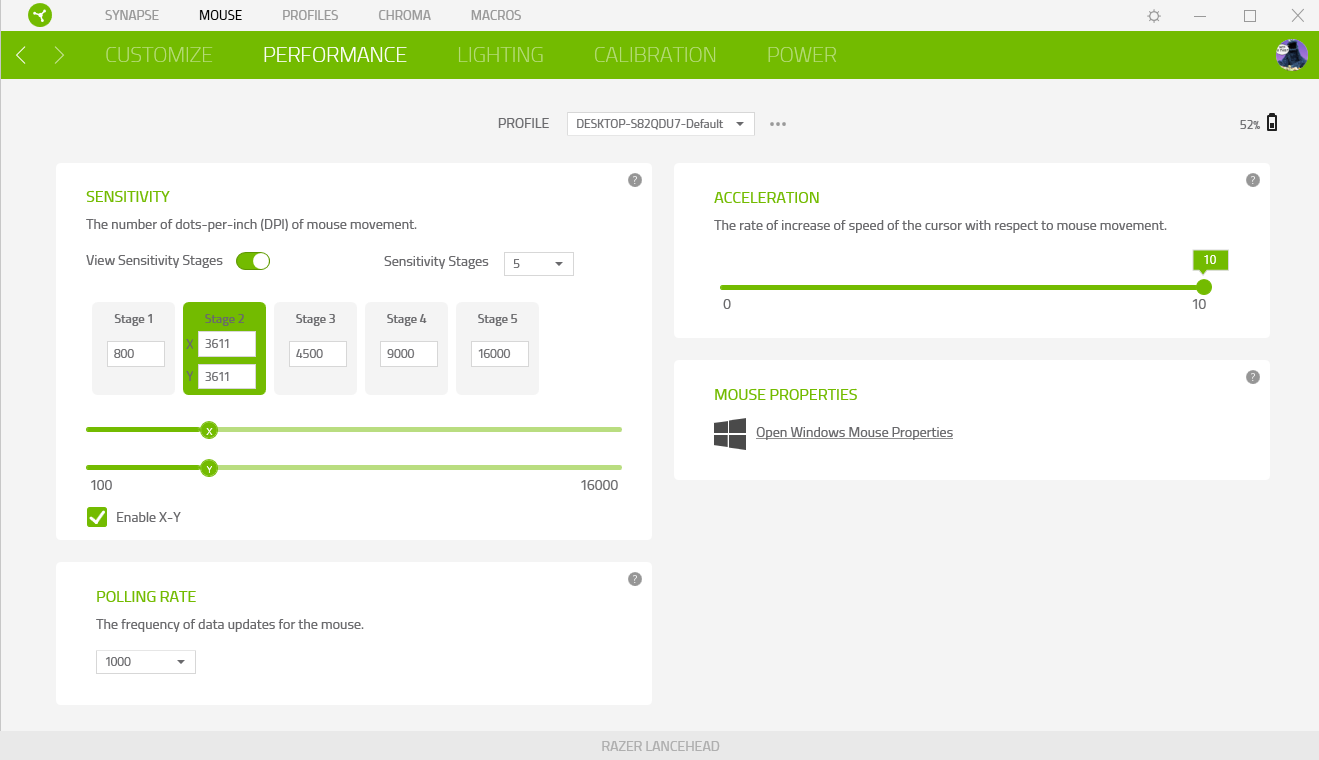Click the Razer logo icon
The height and width of the screenshot is (760, 1319).
pyautogui.click(x=40, y=16)
